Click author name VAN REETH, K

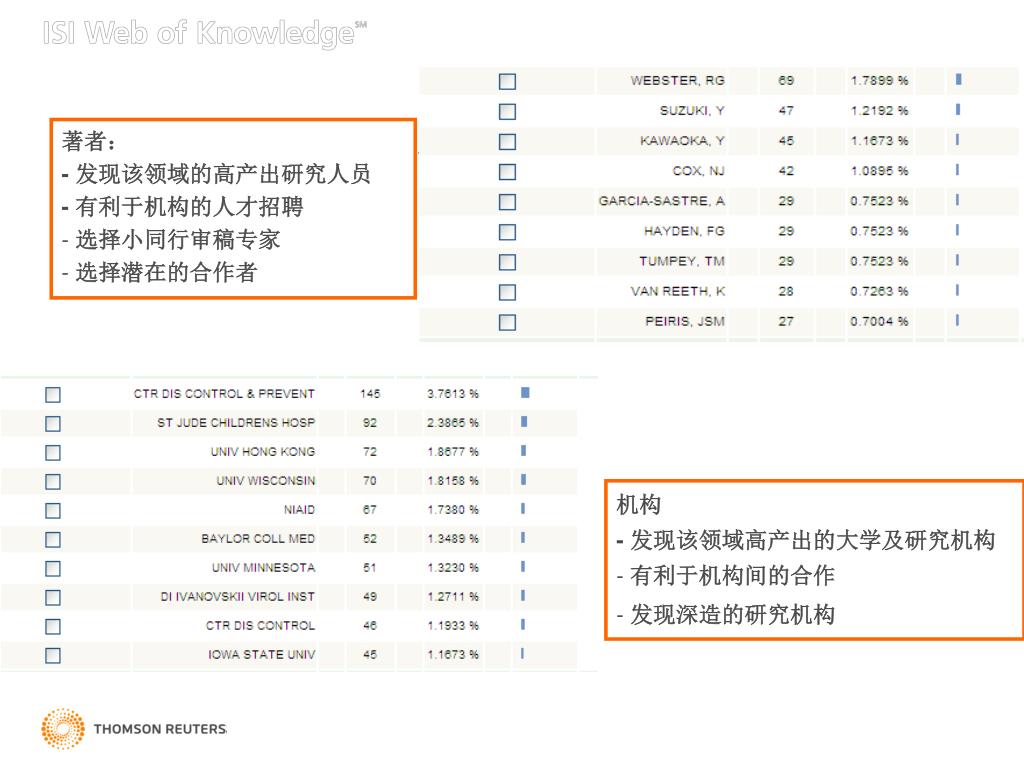point(677,291)
